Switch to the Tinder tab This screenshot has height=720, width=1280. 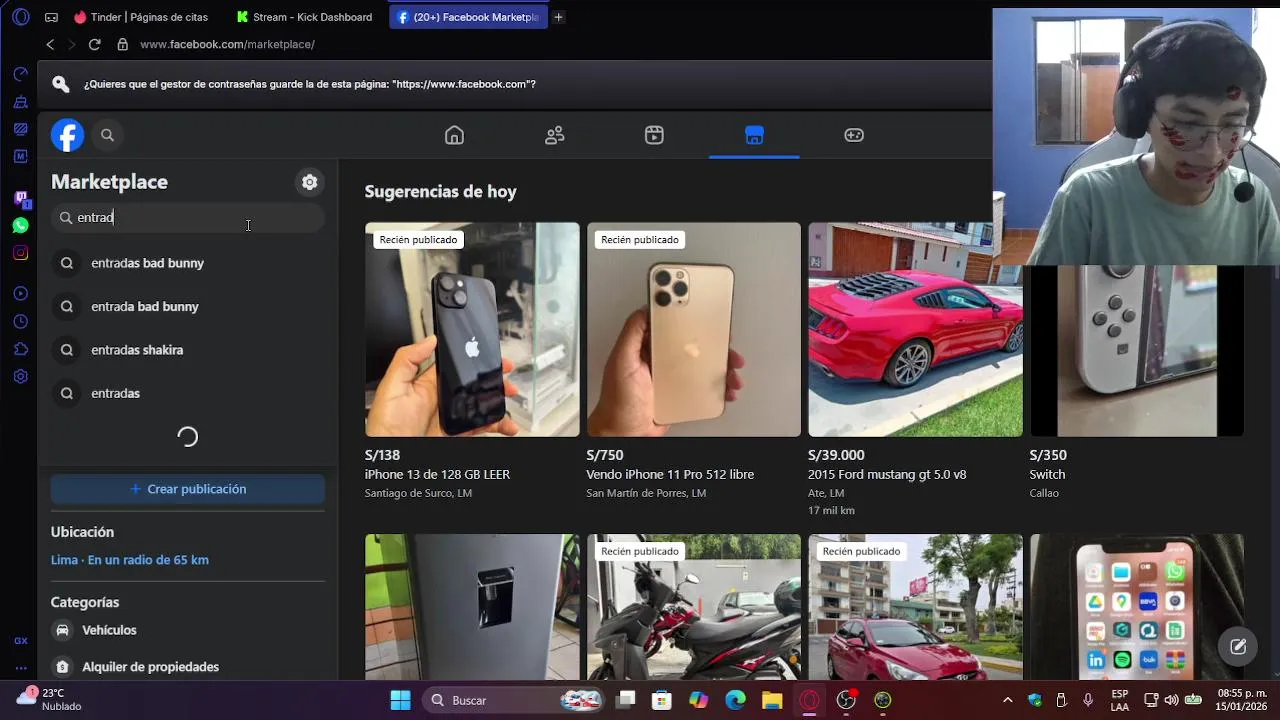click(x=144, y=17)
